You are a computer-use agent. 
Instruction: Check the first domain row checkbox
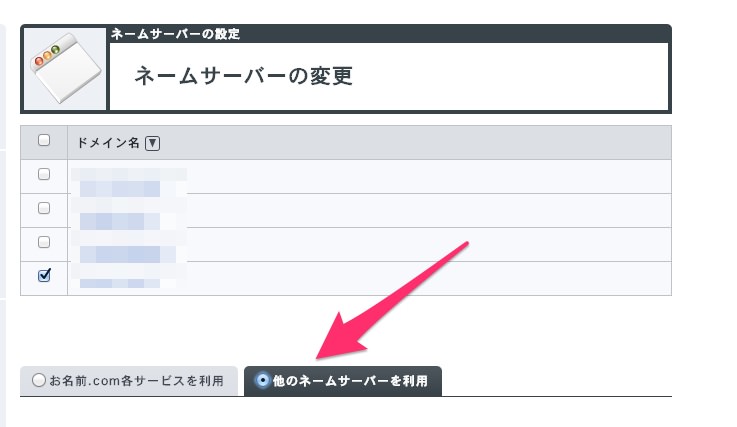[x=44, y=174]
